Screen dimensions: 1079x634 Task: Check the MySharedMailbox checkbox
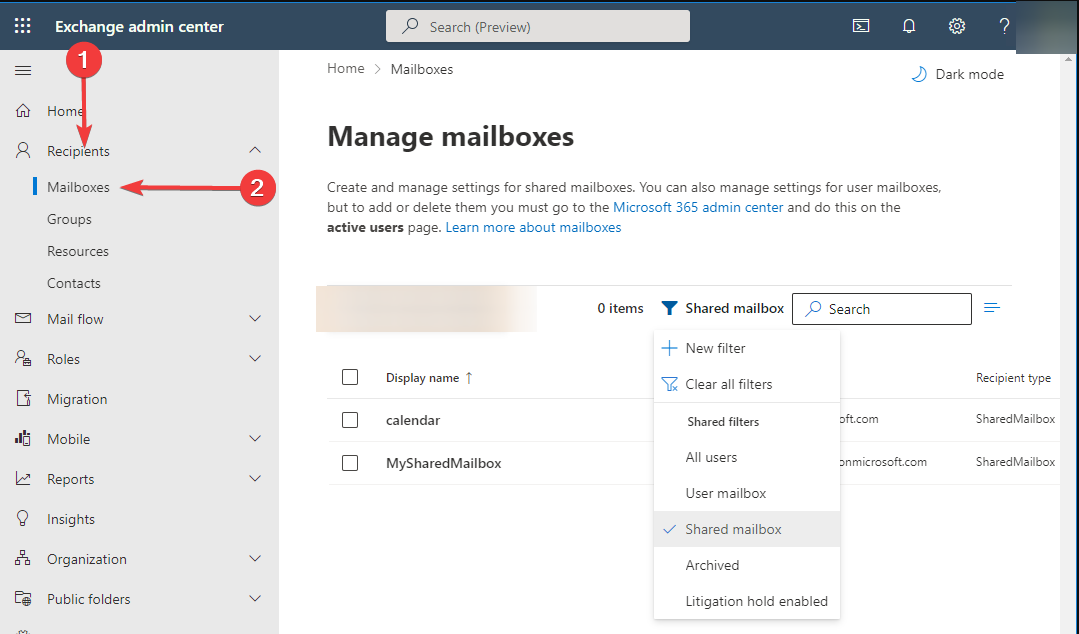coord(350,463)
